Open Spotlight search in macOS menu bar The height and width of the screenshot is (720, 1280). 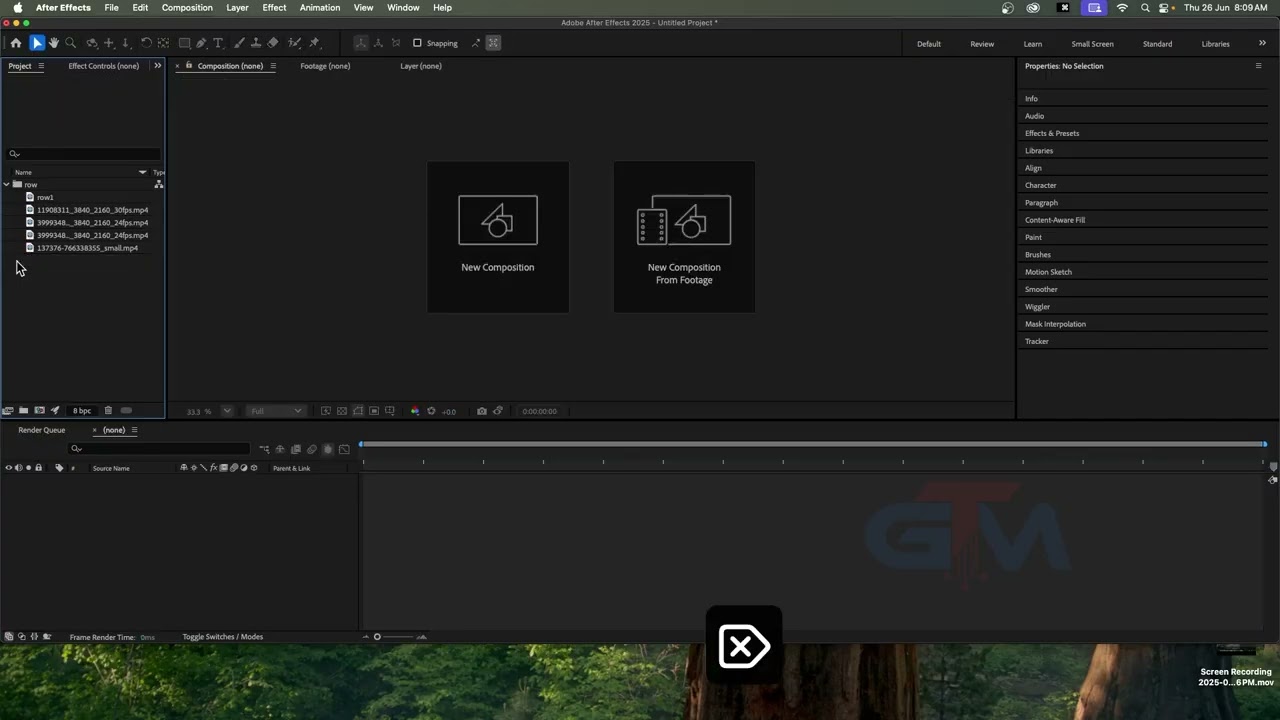1145,7
